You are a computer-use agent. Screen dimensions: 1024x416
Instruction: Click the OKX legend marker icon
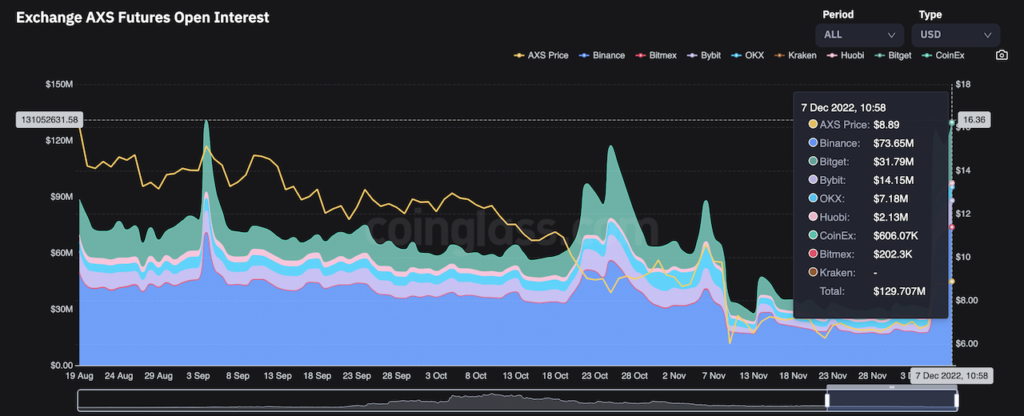tap(737, 55)
